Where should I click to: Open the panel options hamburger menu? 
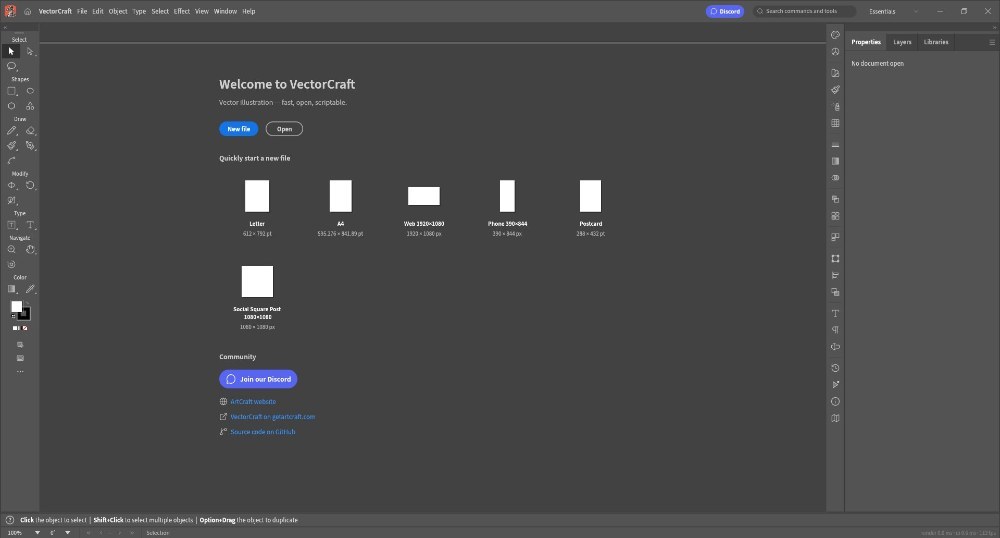point(992,42)
